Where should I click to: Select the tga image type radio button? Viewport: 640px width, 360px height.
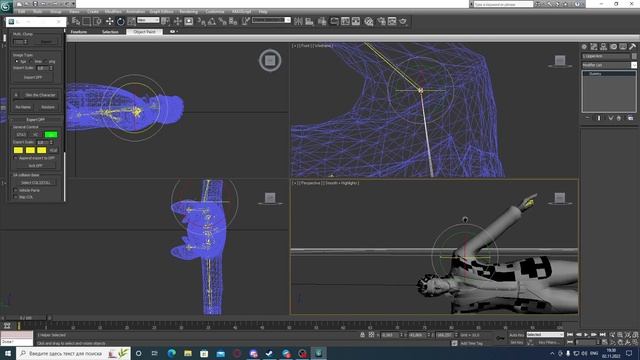click(17, 61)
